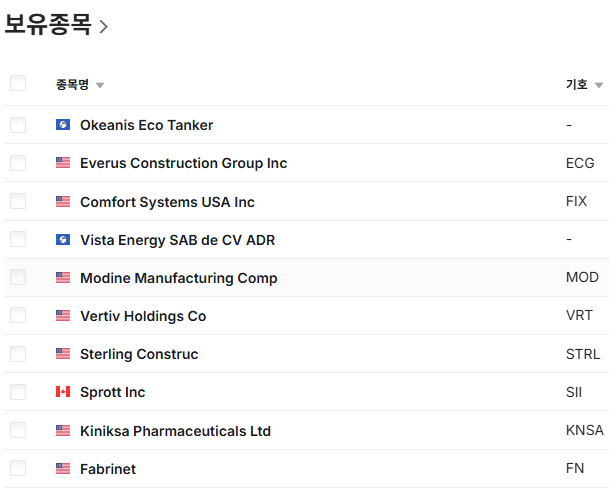Select the Sterling Construc row checkbox

click(18, 354)
